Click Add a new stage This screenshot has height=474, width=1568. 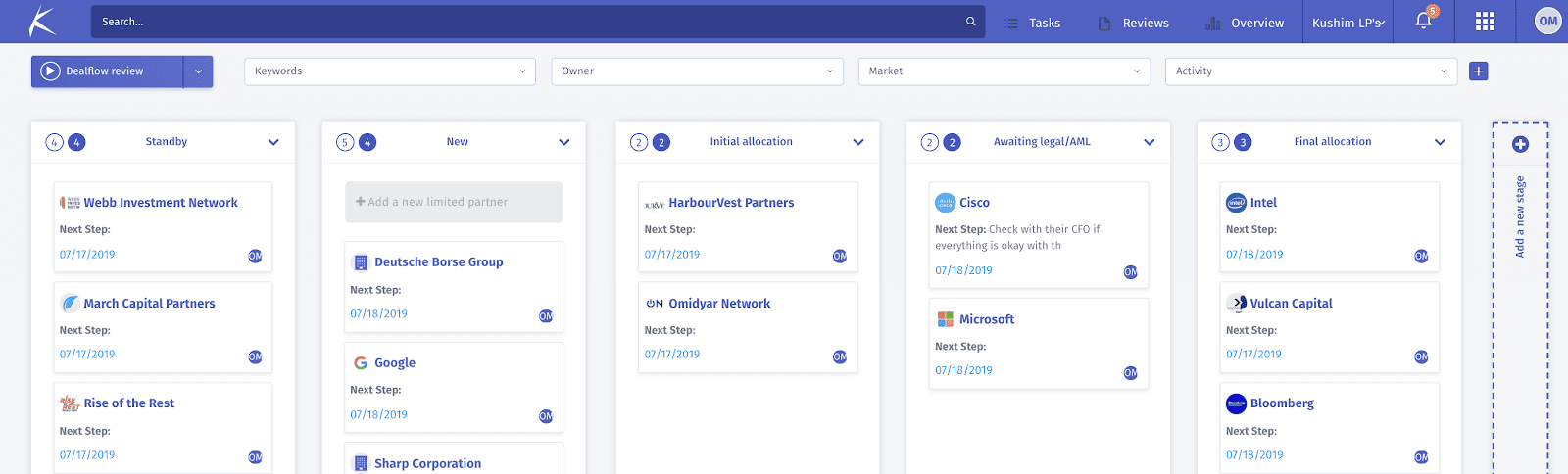[x=1520, y=216]
